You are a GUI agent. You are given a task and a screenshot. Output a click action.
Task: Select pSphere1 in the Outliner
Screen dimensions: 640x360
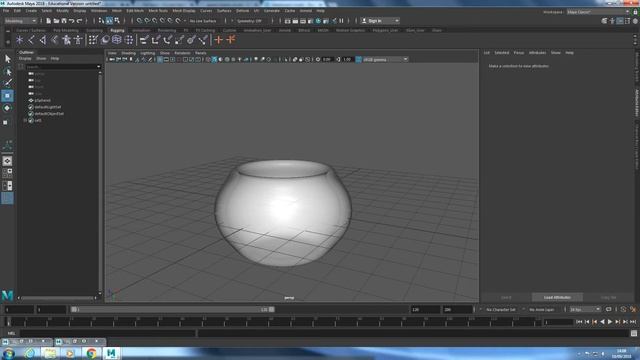pos(42,100)
